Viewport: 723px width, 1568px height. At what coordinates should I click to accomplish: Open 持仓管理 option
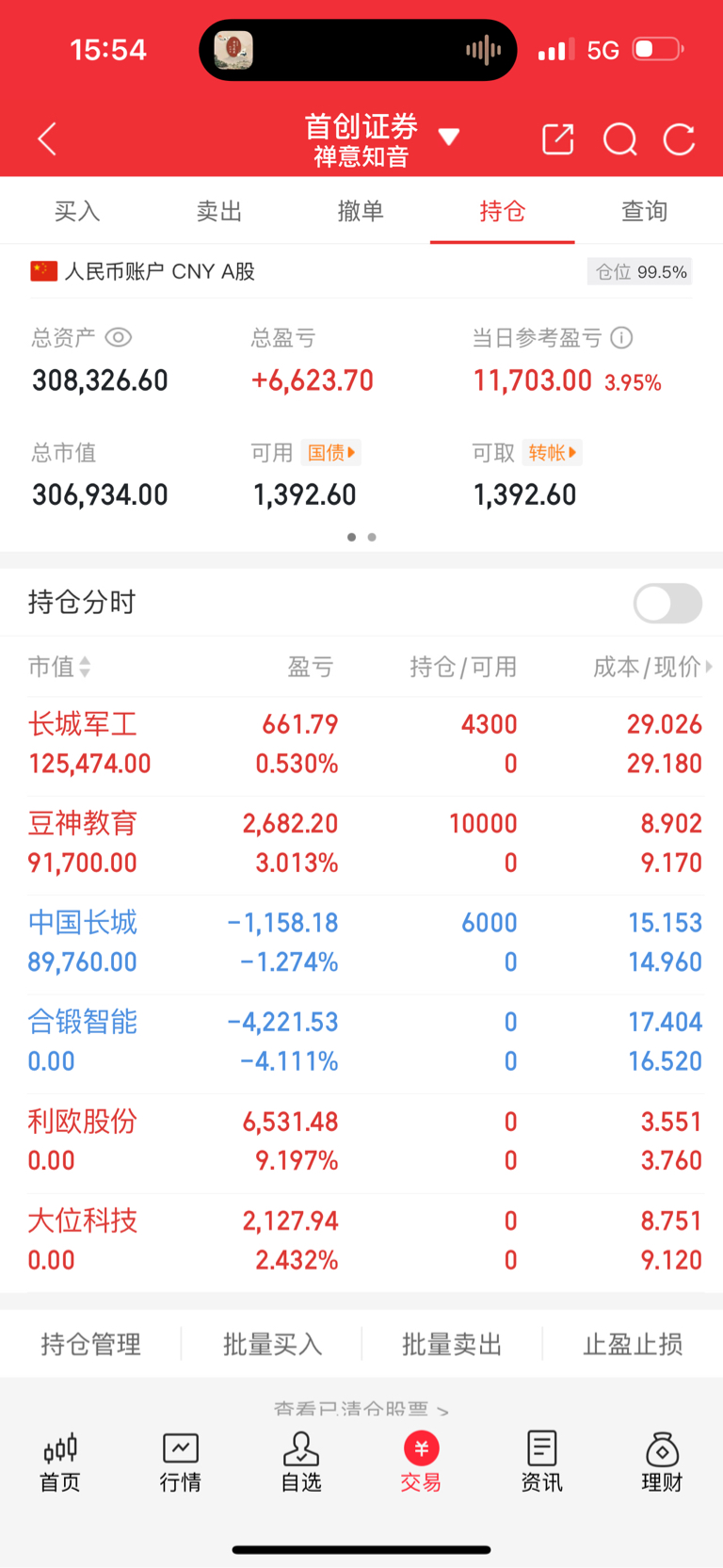[90, 1344]
